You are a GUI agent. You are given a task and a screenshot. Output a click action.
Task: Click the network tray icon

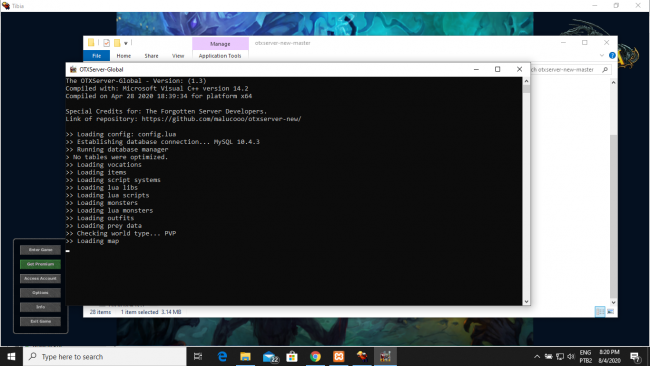point(560,356)
